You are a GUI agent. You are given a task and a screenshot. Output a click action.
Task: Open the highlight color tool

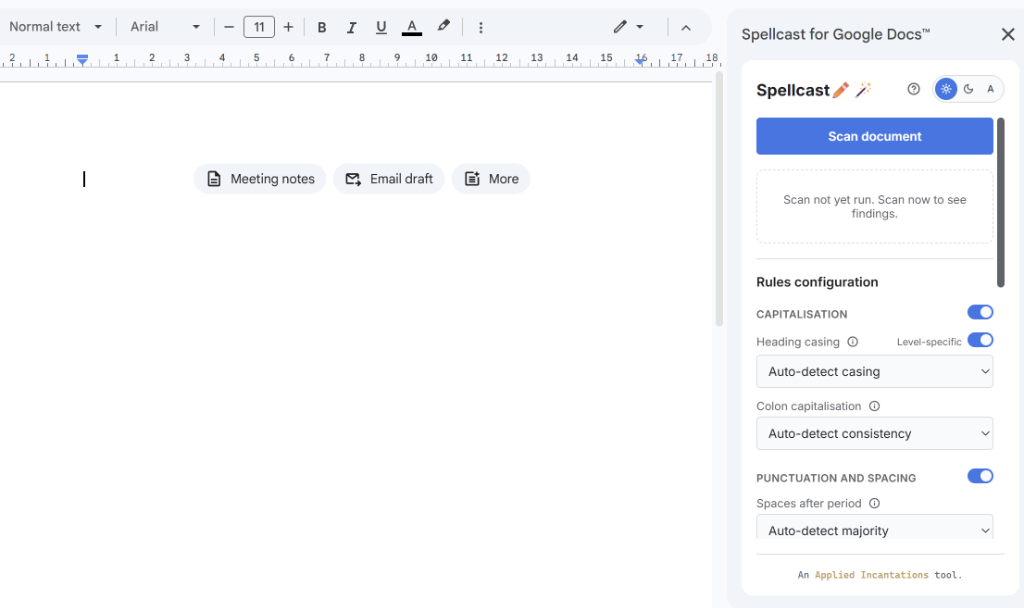click(443, 27)
